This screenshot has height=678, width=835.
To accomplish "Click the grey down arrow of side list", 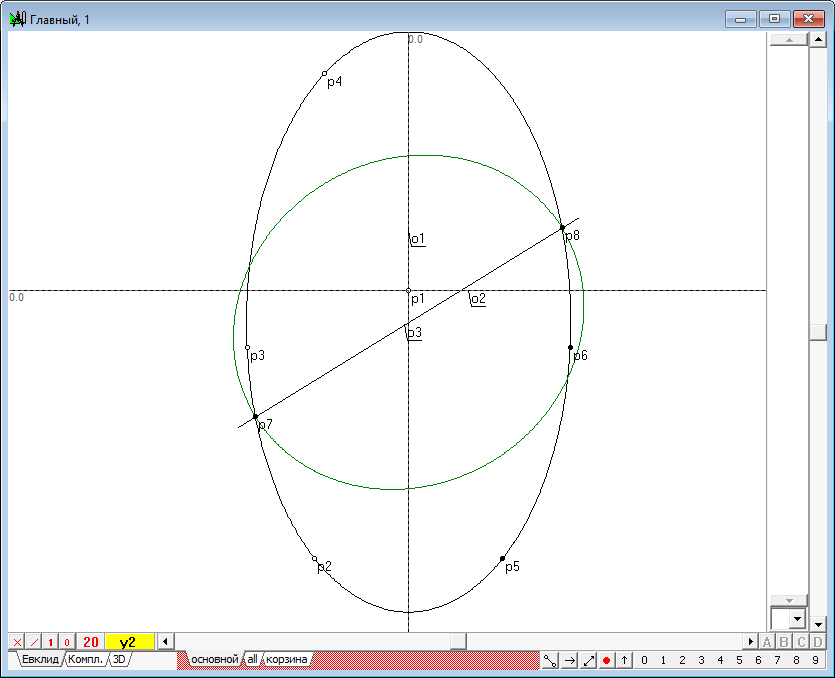I will tap(789, 601).
